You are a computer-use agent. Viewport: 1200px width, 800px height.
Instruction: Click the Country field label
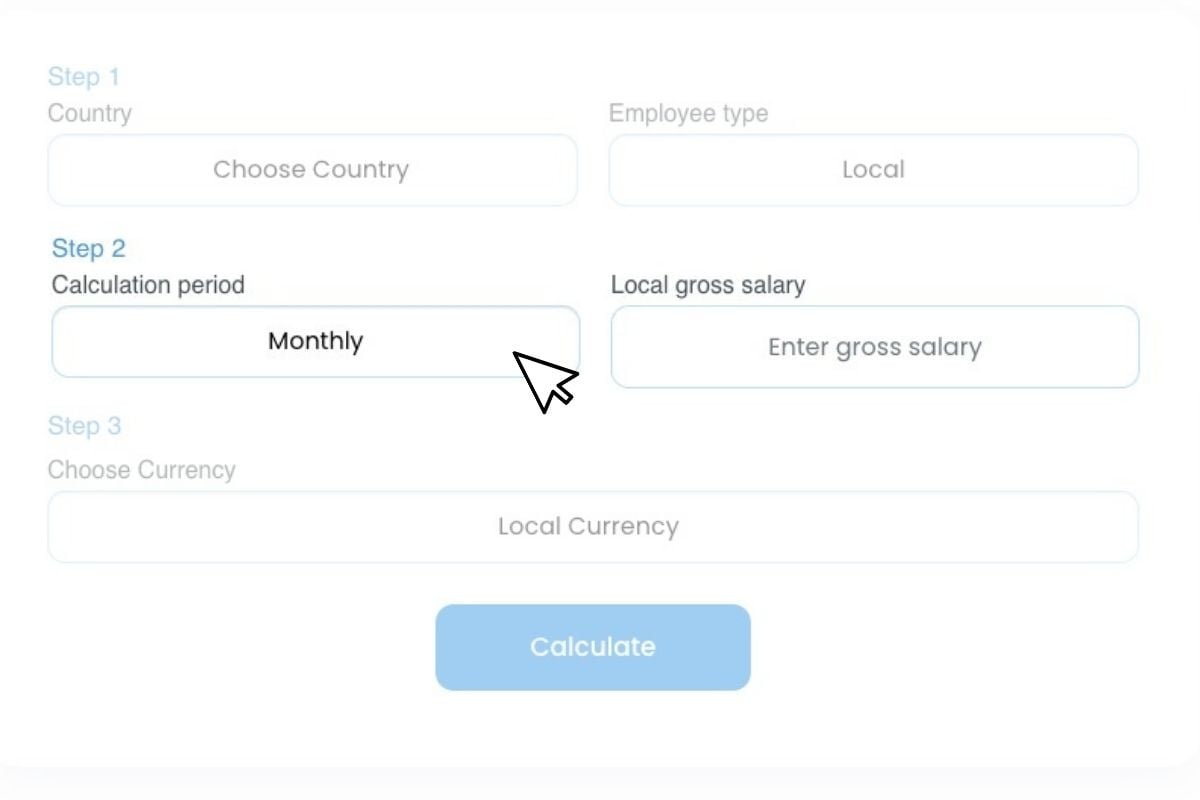click(89, 113)
